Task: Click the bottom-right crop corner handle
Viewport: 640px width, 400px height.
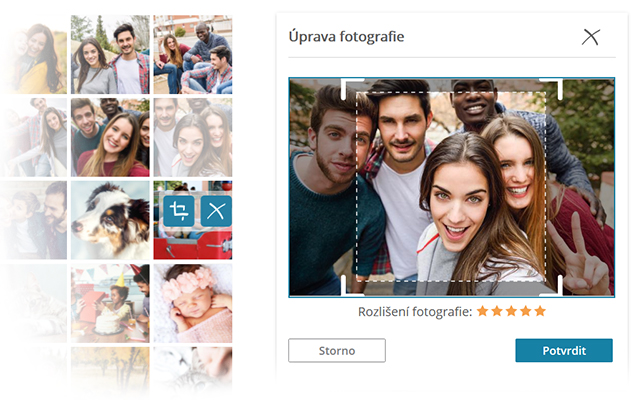Action: click(x=557, y=290)
